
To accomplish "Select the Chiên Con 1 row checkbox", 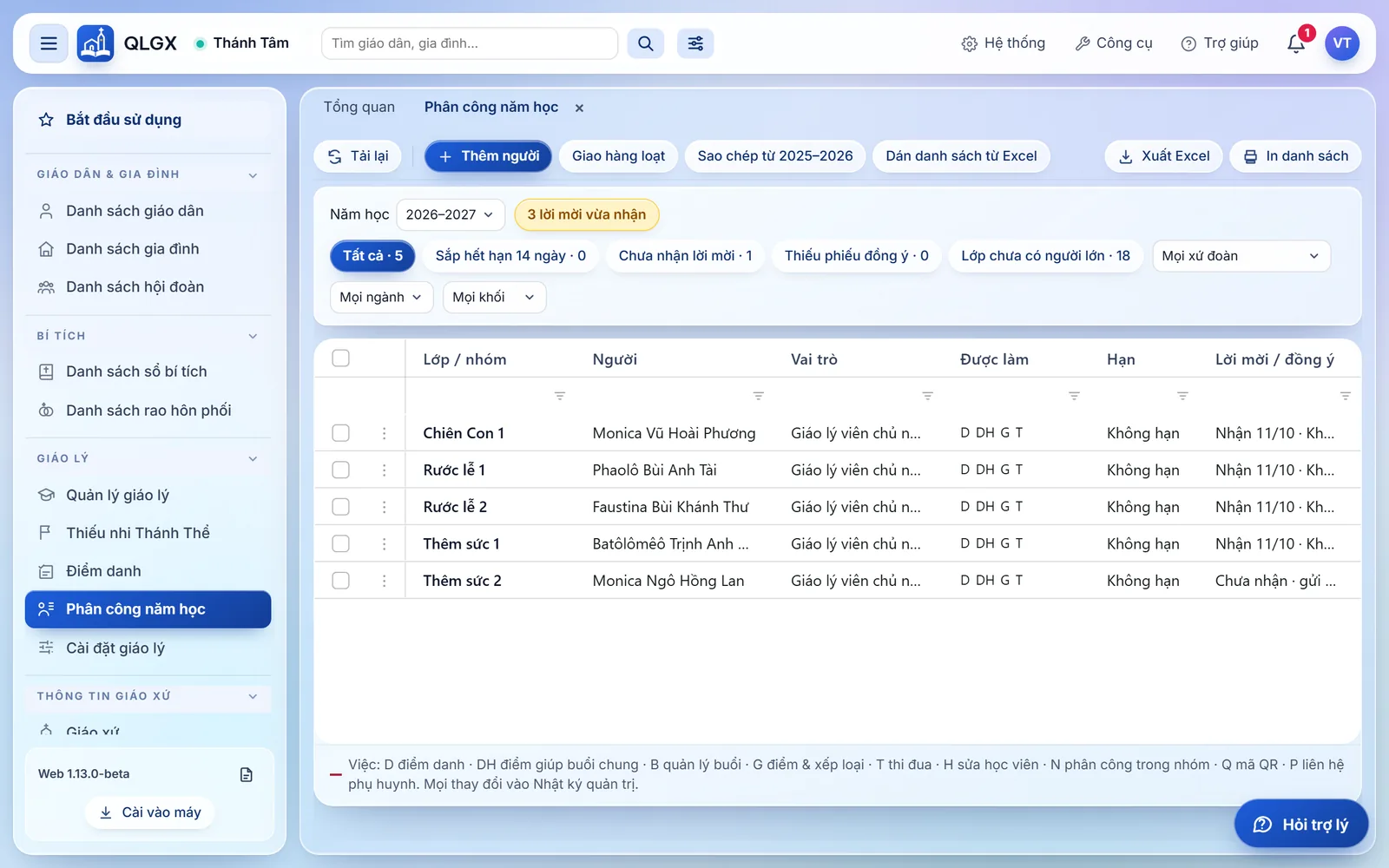I will pos(340,433).
